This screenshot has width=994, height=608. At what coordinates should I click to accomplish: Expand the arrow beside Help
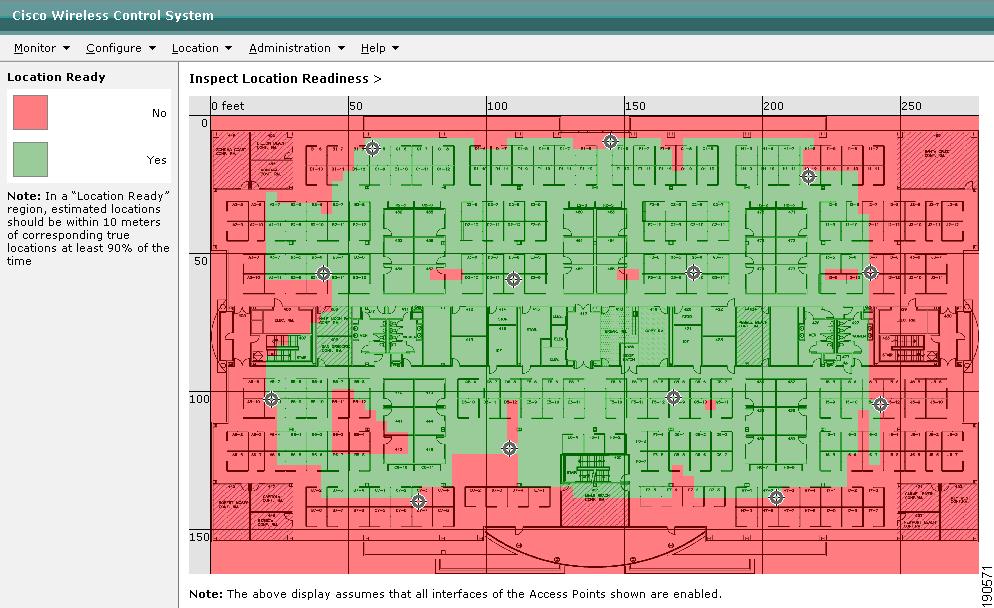point(396,48)
